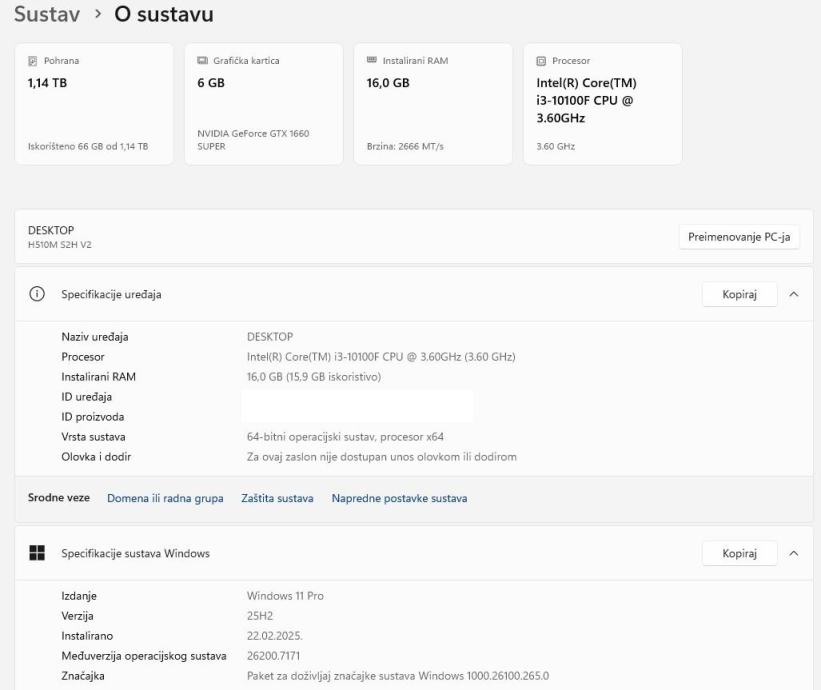Click the Specifikacije uređaja section title
This screenshot has height=690, width=821.
pyautogui.click(x=111, y=294)
